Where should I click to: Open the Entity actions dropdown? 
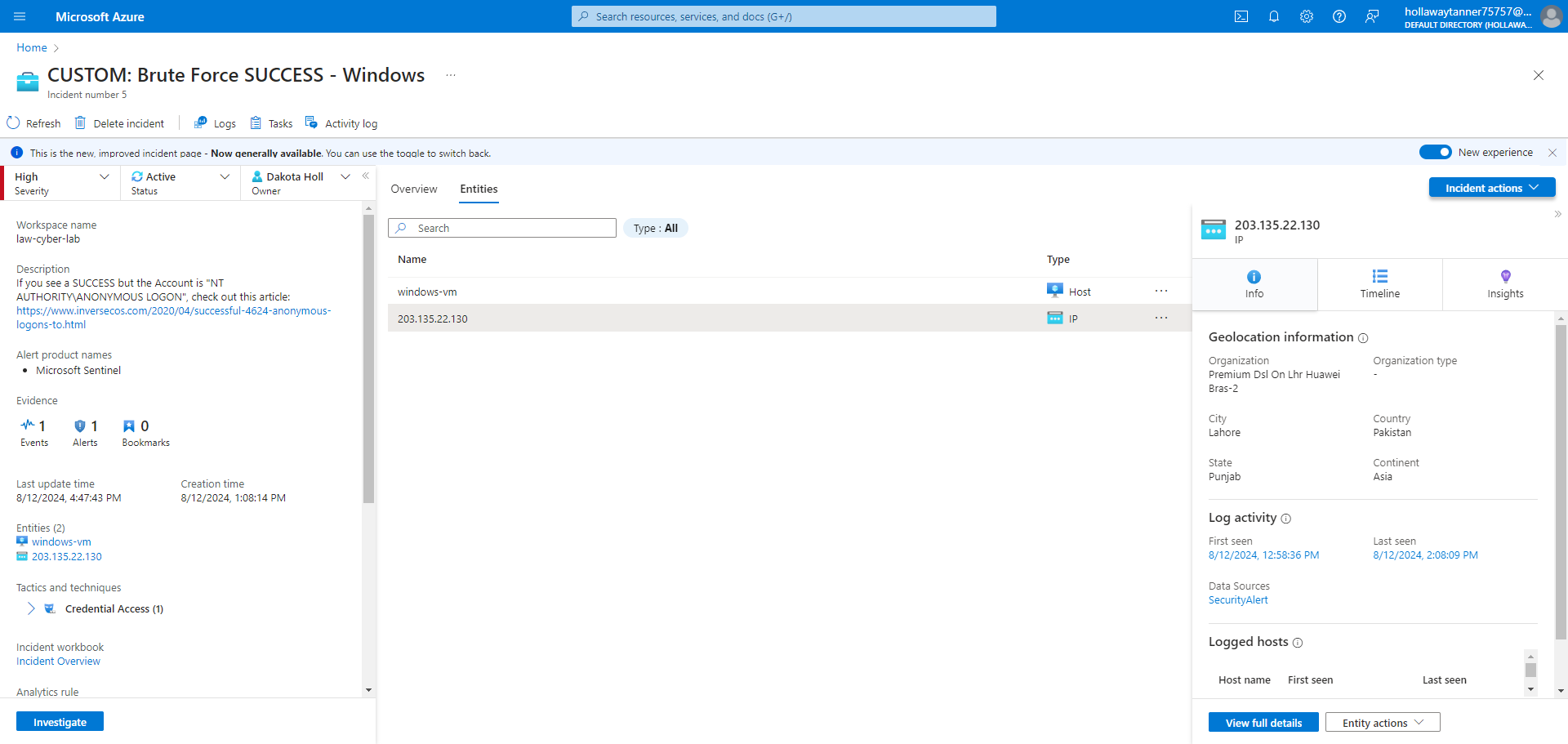(1383, 723)
